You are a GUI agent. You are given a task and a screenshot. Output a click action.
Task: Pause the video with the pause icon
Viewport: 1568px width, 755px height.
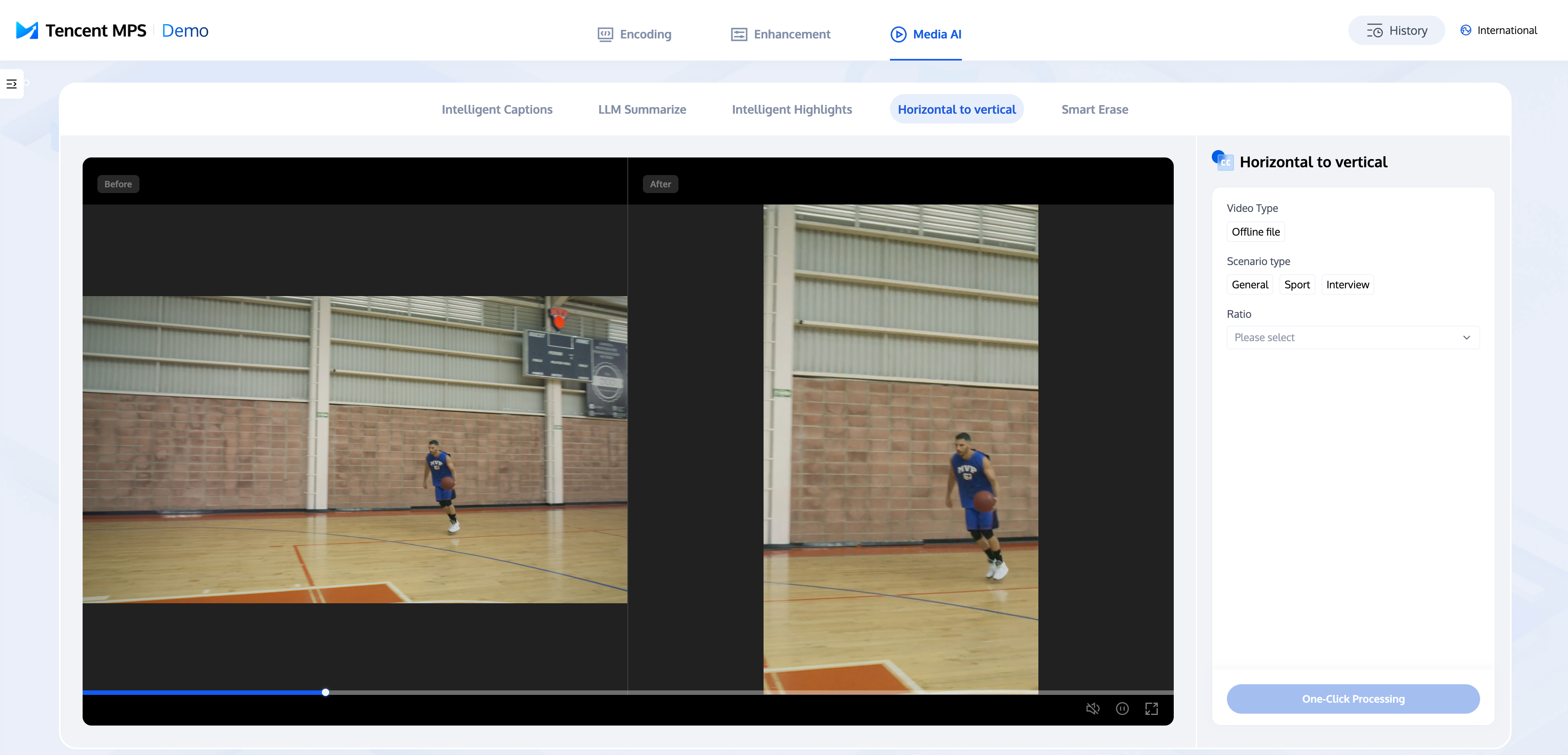pyautogui.click(x=1122, y=709)
